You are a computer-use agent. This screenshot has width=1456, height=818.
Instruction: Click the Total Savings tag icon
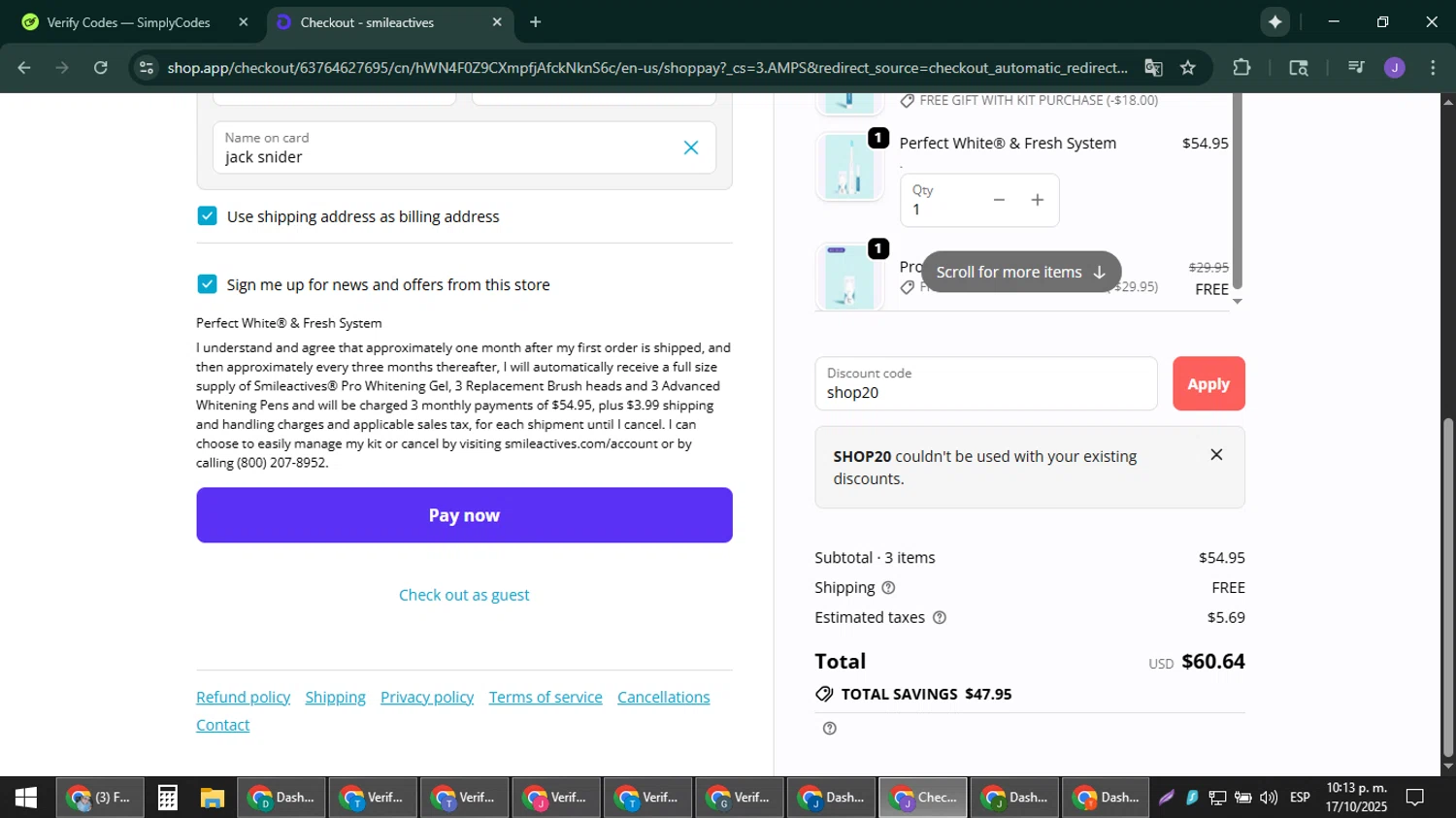pyautogui.click(x=824, y=694)
